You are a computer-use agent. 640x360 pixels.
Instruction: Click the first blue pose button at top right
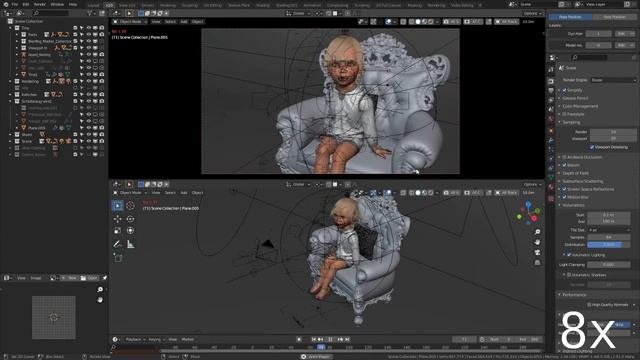coord(570,17)
